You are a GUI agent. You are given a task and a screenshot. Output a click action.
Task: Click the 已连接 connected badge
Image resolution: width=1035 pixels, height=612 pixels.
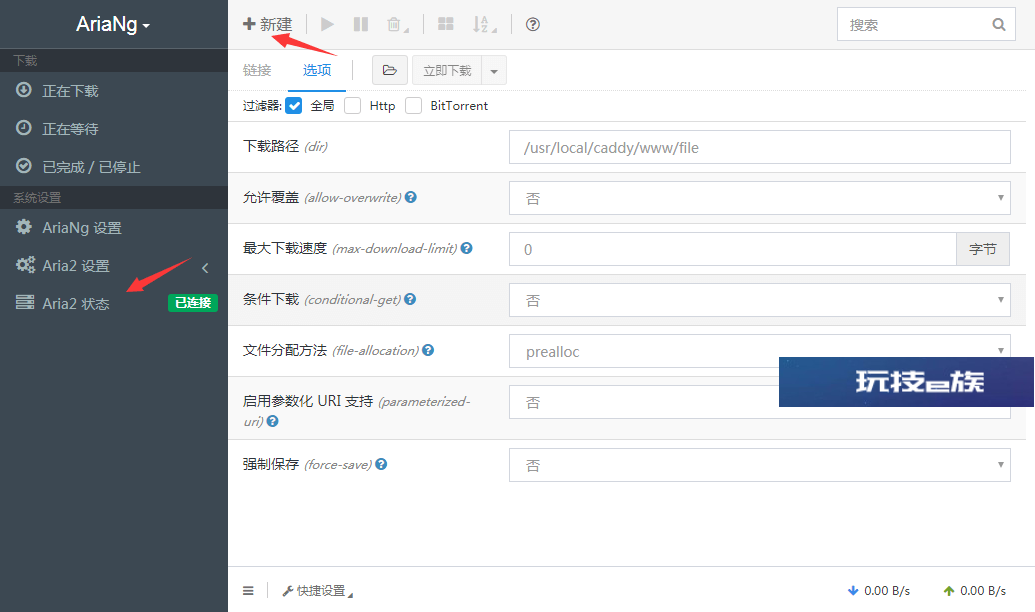click(193, 303)
